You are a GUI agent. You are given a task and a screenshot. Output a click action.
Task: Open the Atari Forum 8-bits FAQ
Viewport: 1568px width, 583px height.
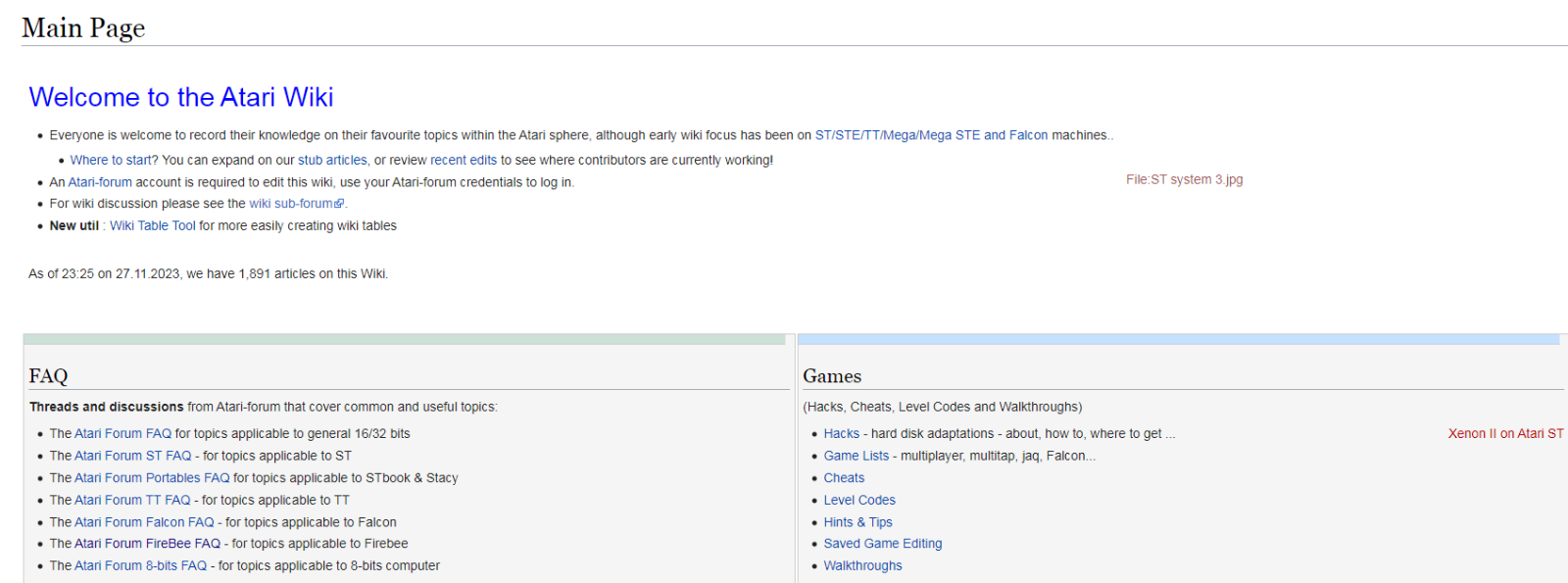(x=141, y=565)
